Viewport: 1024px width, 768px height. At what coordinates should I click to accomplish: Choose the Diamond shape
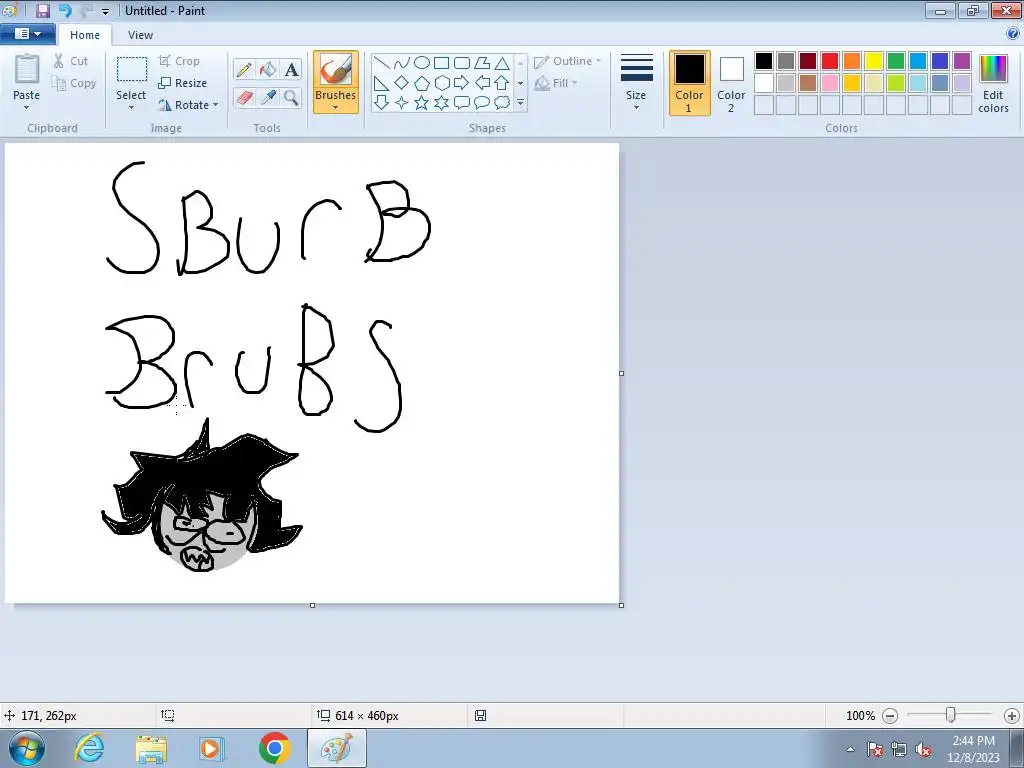[x=402, y=83]
